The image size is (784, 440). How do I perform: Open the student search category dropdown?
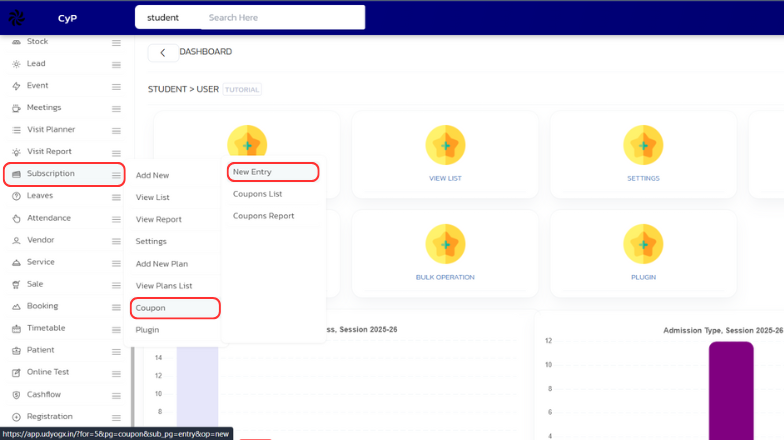point(163,18)
